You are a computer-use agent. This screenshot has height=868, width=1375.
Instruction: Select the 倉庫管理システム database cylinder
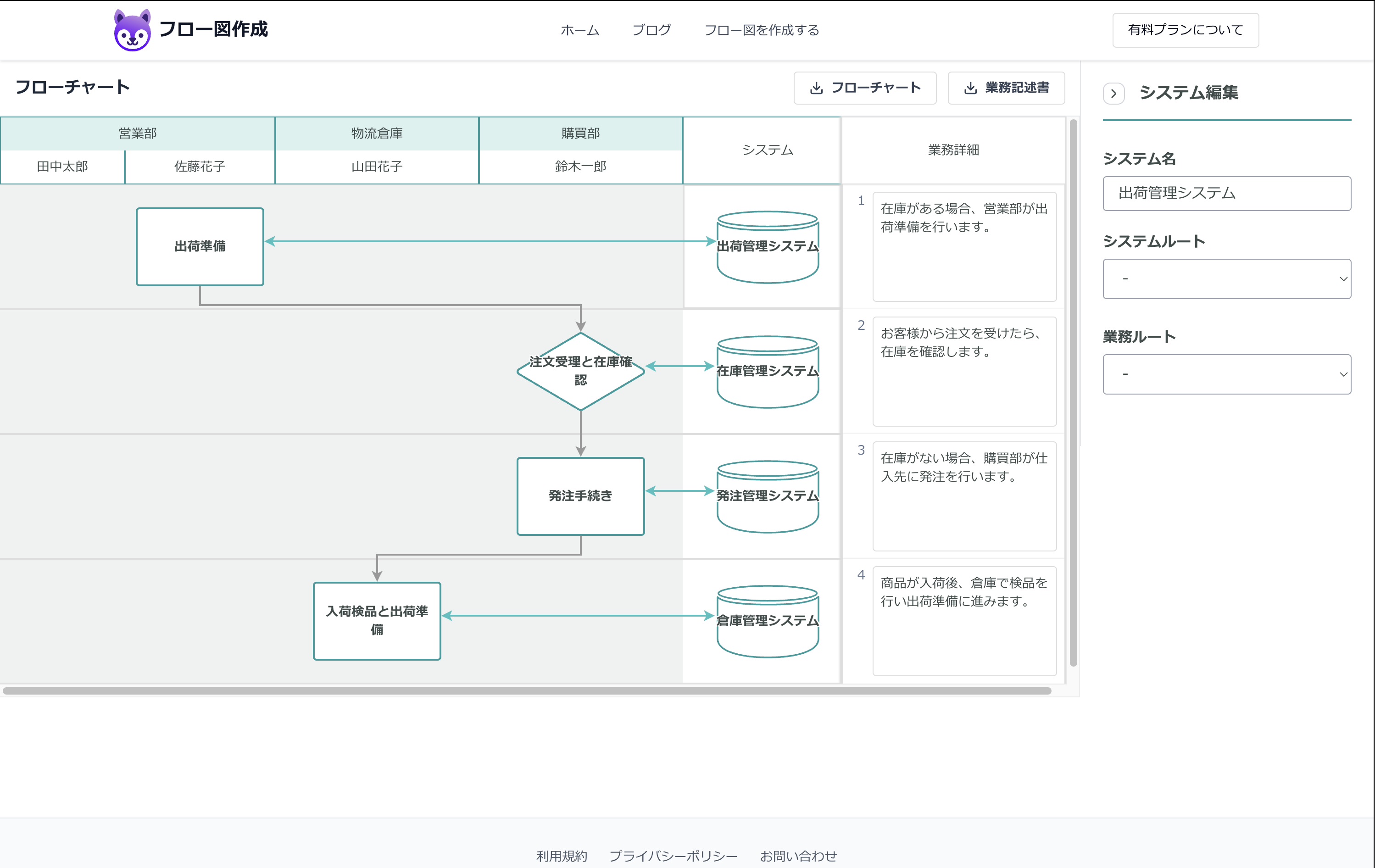[x=768, y=621]
